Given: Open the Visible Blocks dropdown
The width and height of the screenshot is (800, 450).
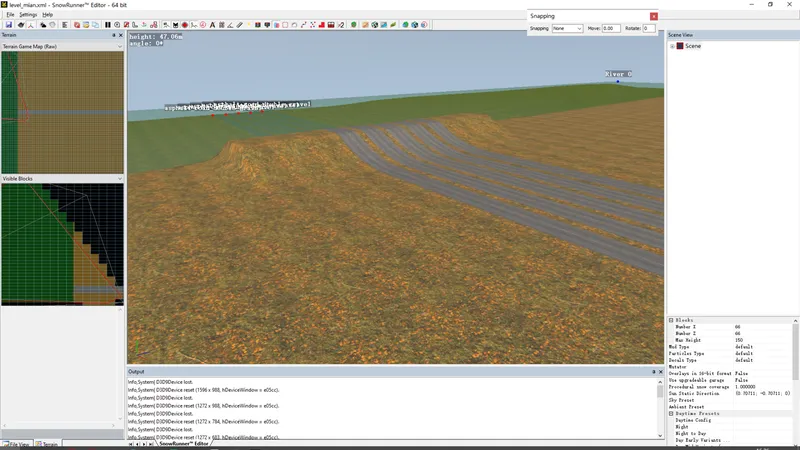Looking at the screenshot, I should 120,179.
